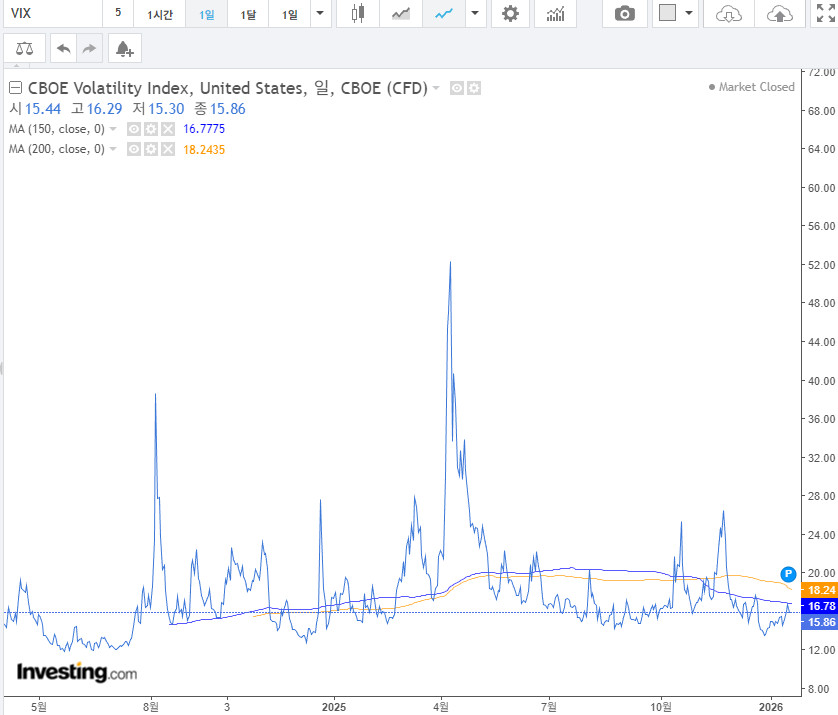
Task: Hide the MA 200 indicator with eye icon
Action: point(134,149)
